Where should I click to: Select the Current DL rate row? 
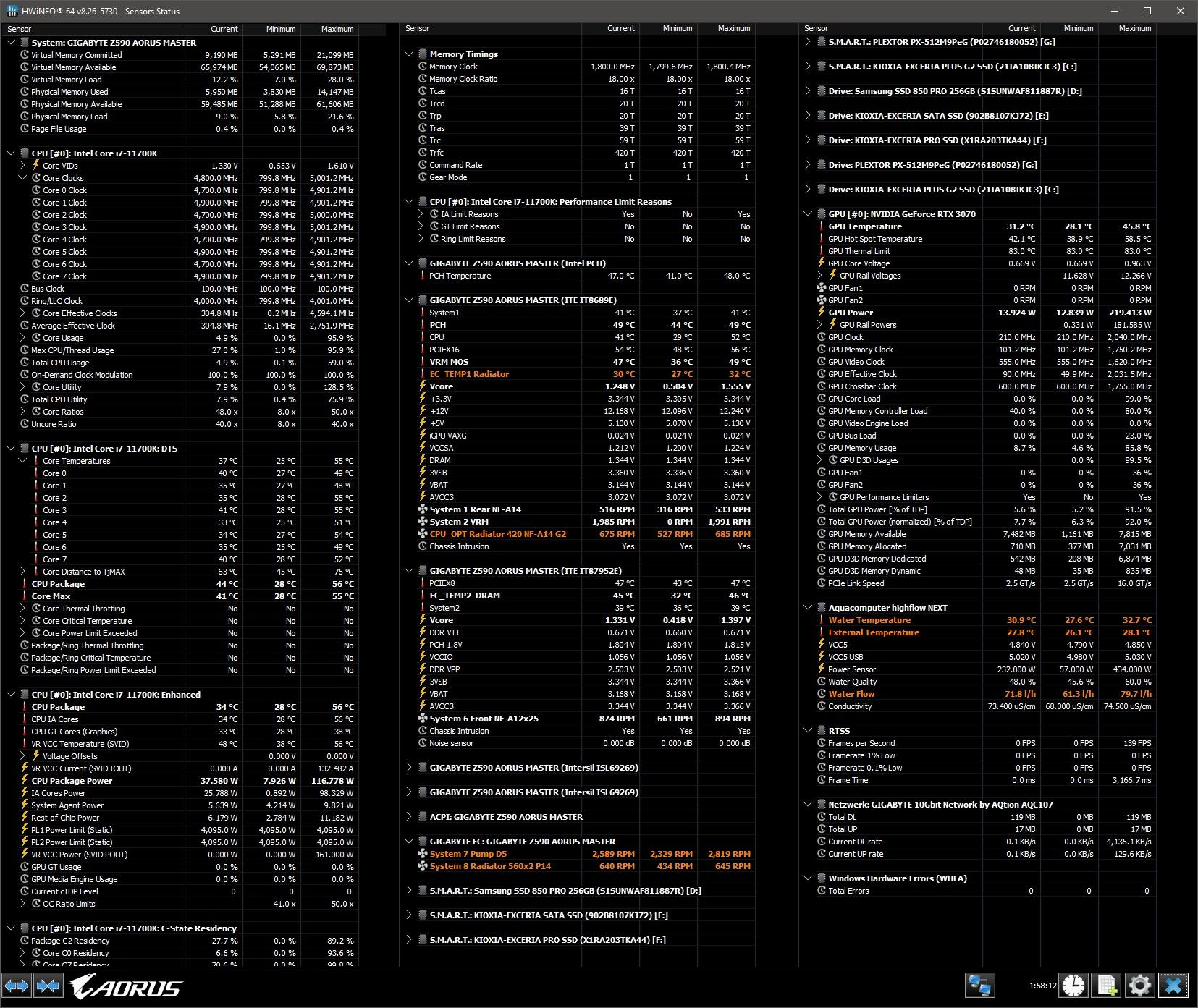click(x=978, y=842)
